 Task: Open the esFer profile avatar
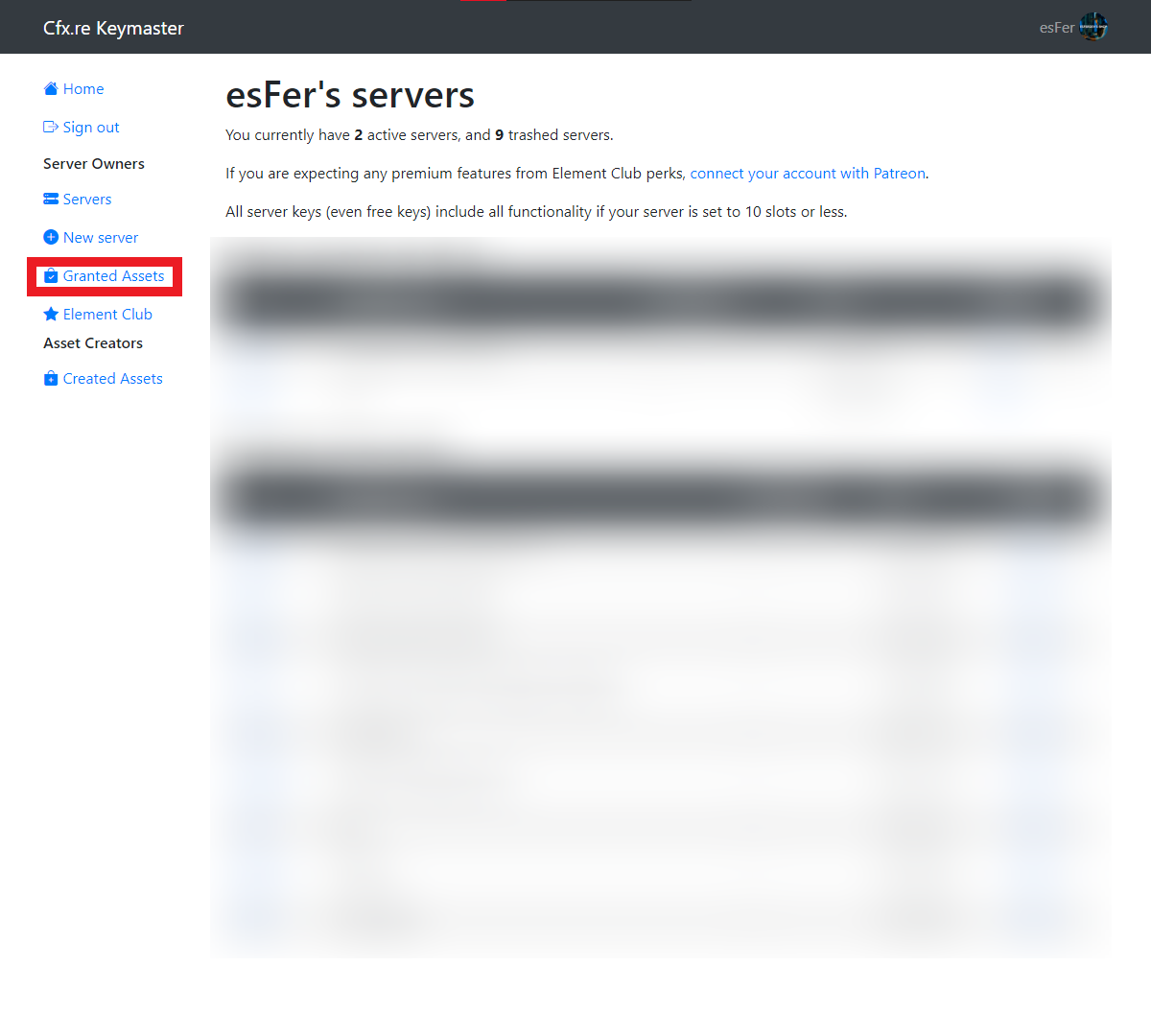point(1093,27)
